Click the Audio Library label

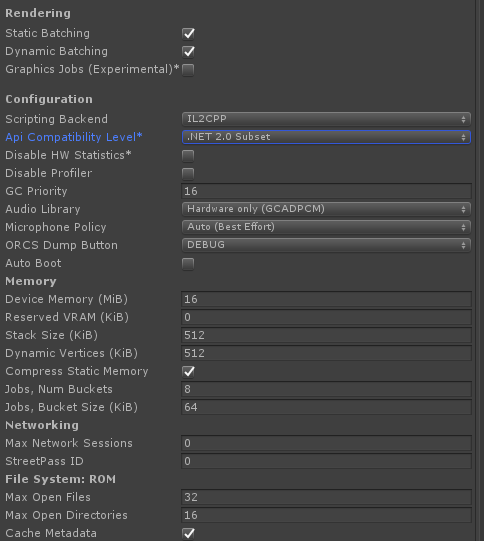pyautogui.click(x=43, y=209)
